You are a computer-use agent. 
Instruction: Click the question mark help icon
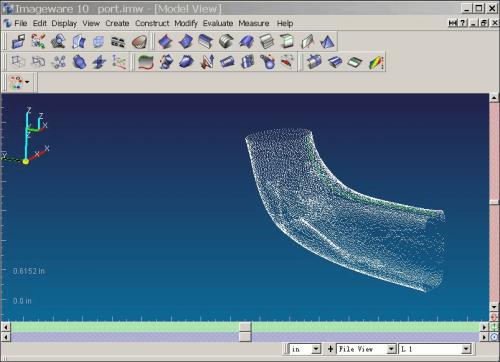(x=463, y=23)
